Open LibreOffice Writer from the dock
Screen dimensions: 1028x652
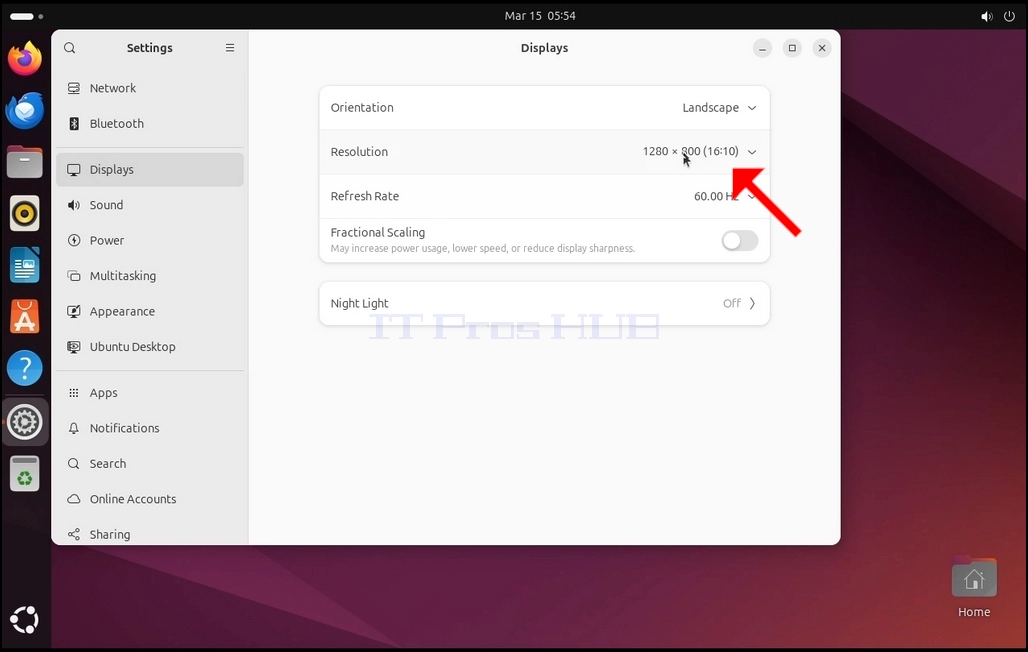pos(25,266)
